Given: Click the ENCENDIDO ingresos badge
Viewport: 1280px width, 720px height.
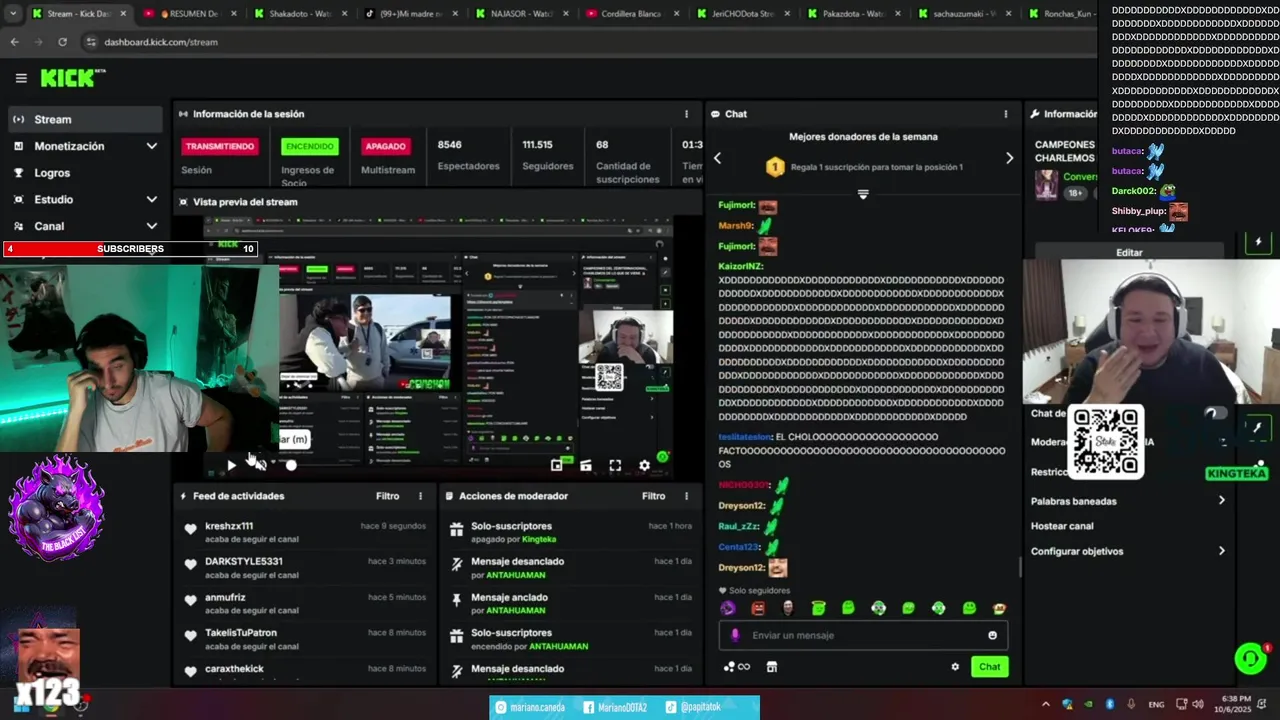Looking at the screenshot, I should (310, 146).
